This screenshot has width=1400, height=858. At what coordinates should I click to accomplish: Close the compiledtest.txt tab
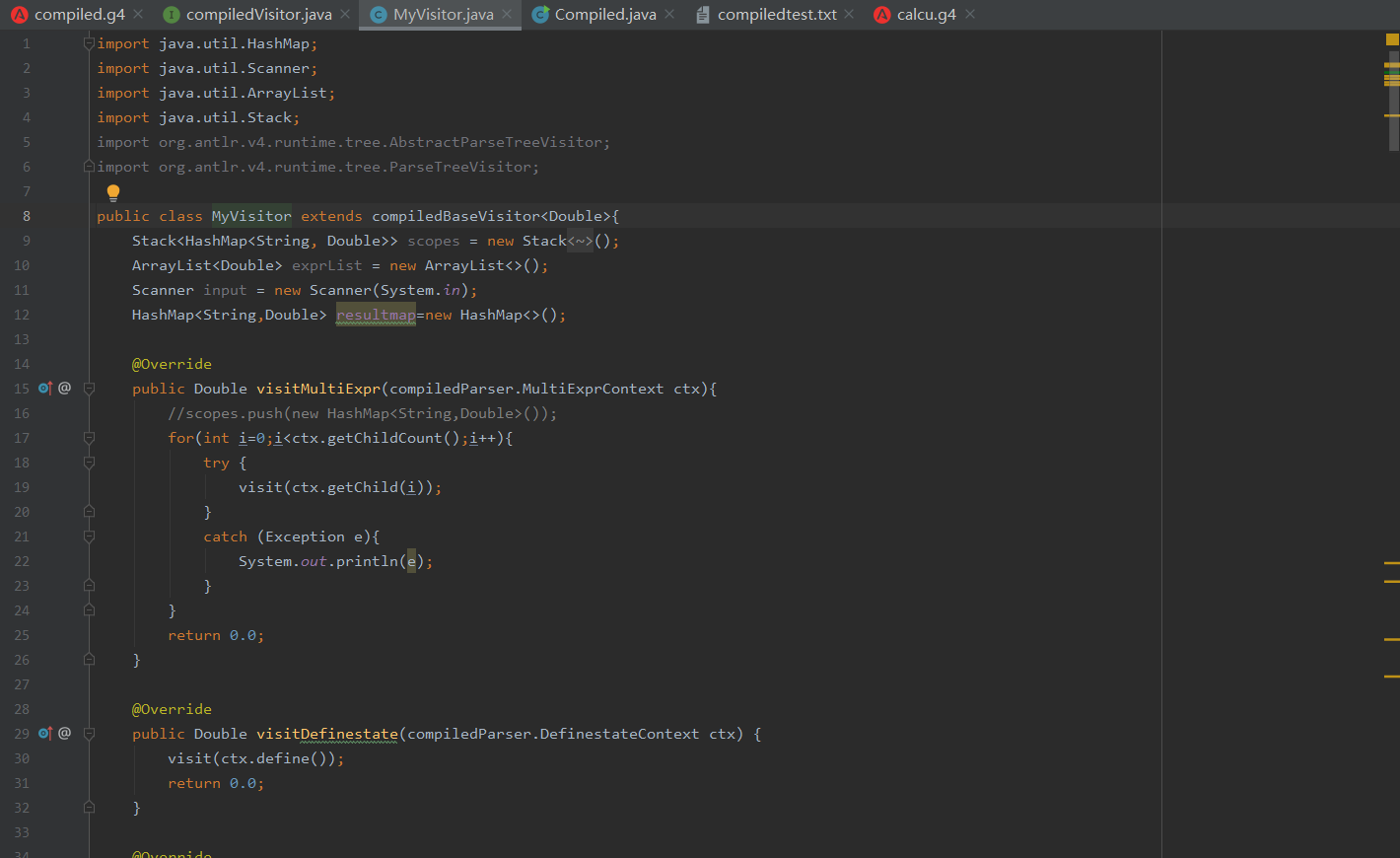[x=849, y=14]
